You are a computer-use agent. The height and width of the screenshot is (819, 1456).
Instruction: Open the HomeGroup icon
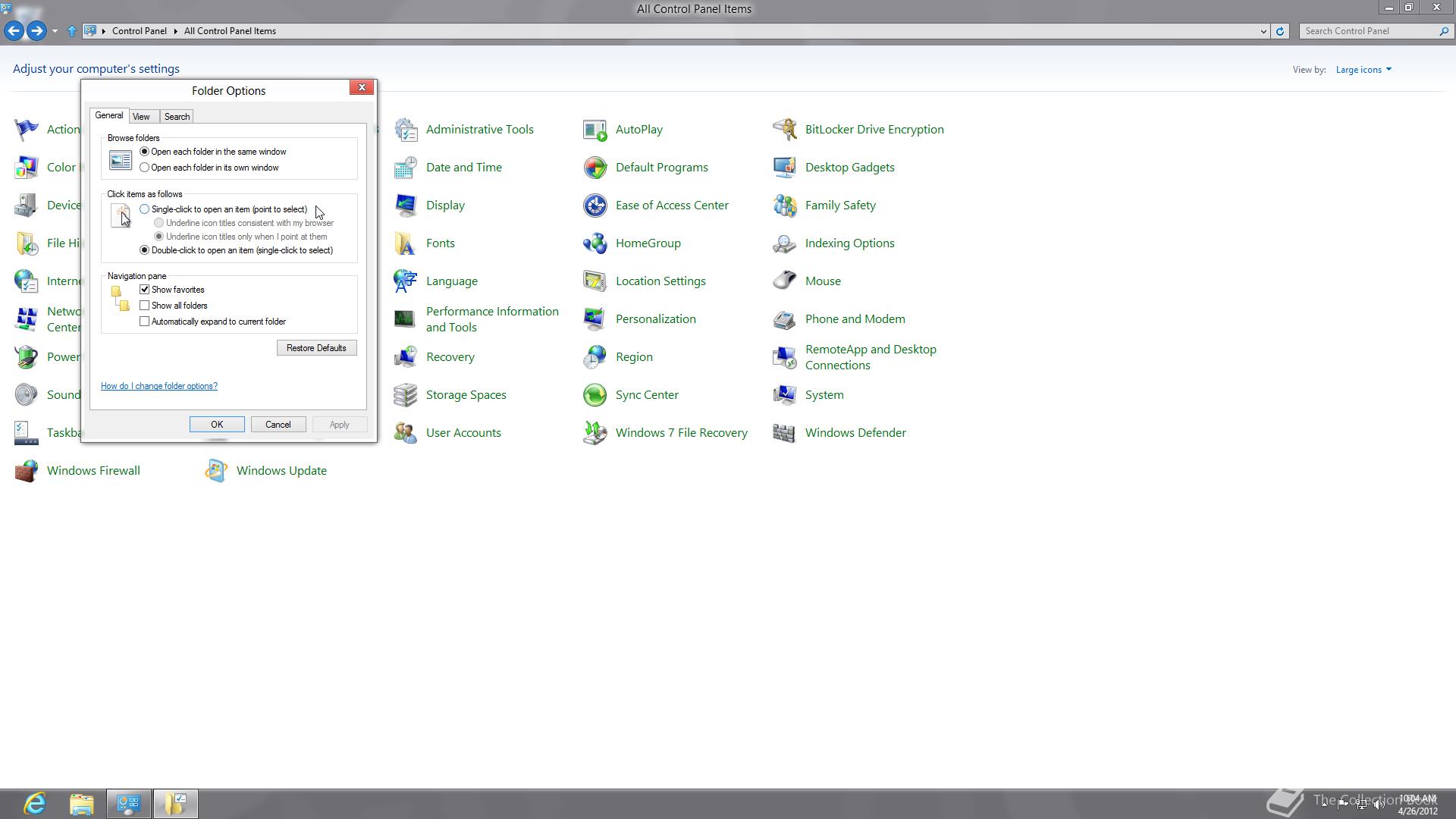595,243
